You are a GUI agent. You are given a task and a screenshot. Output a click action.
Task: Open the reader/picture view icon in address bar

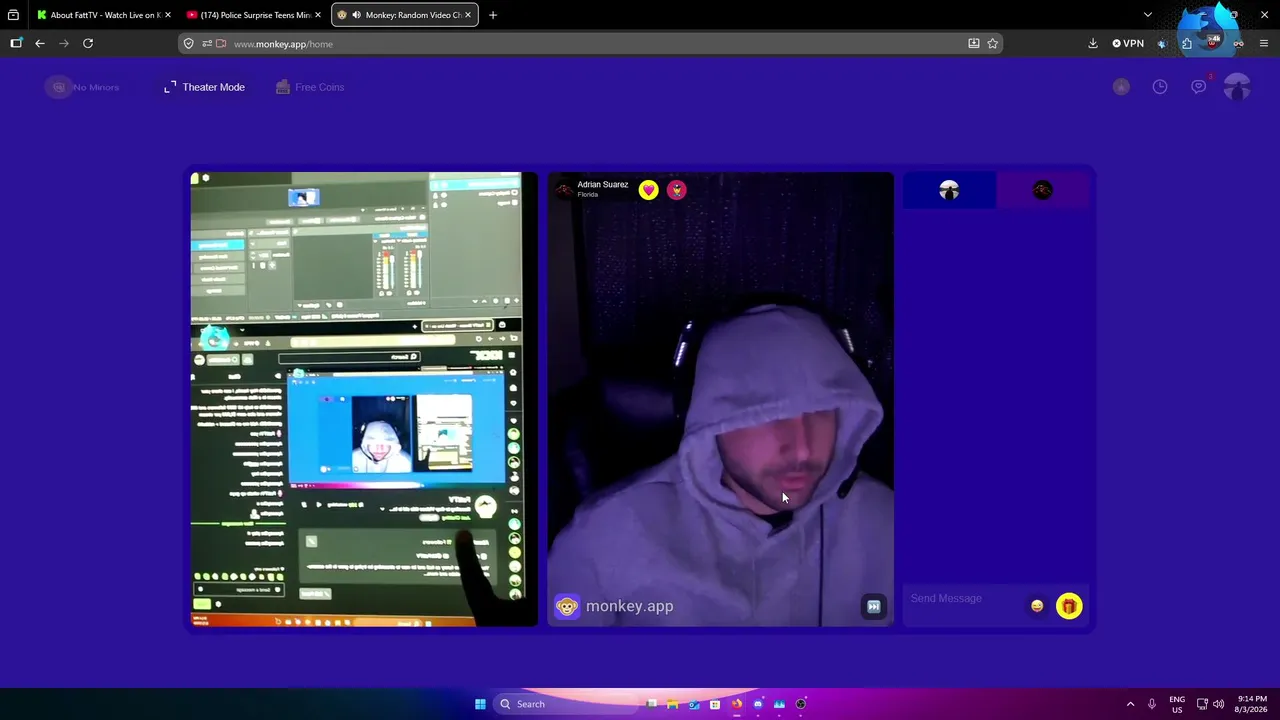coord(974,44)
